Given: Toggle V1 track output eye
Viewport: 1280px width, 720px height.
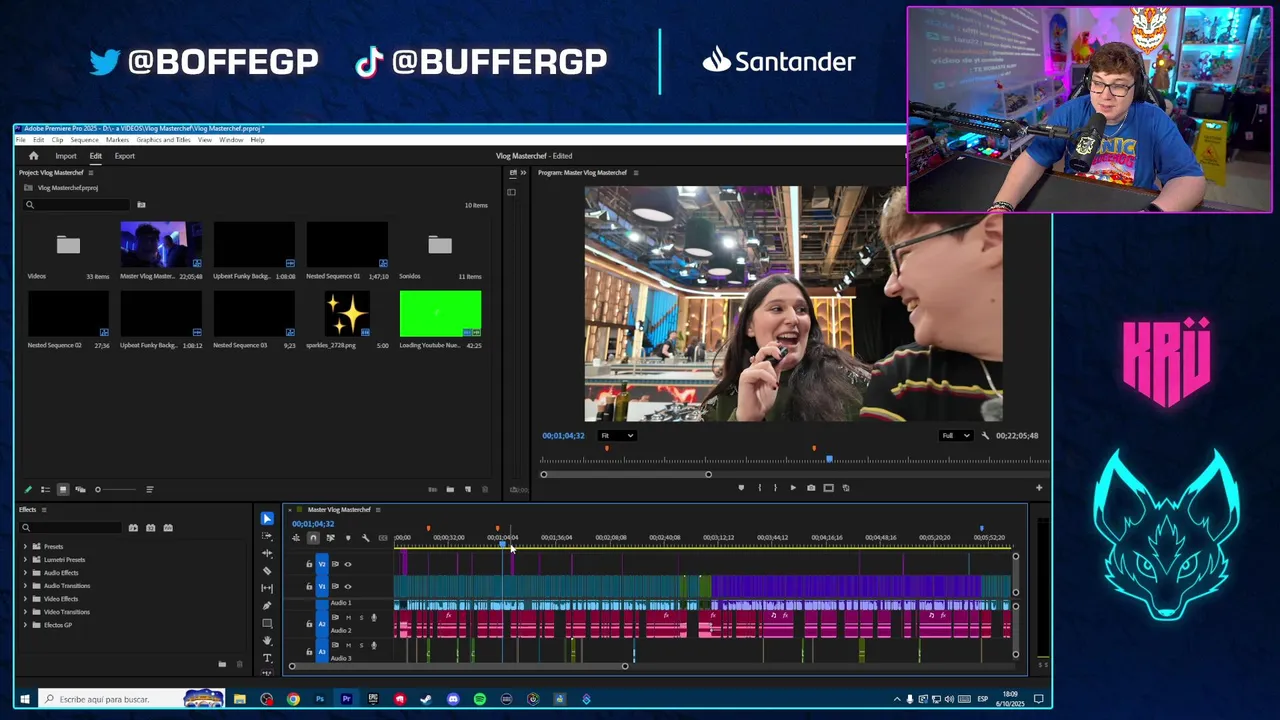Looking at the screenshot, I should coord(348,586).
